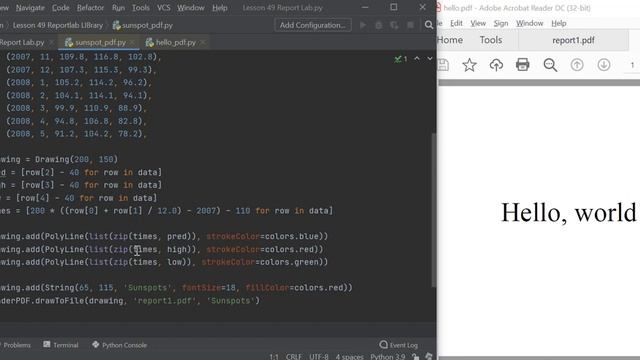The height and width of the screenshot is (360, 640).
Task: Switch to the Report Lab.py editor tab
Action: pyautogui.click(x=22, y=42)
